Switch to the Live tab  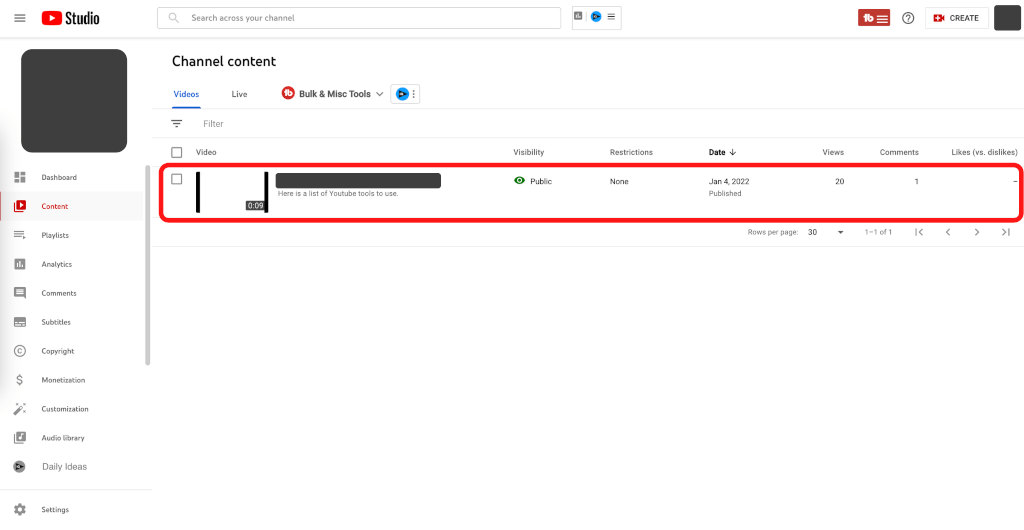239,94
